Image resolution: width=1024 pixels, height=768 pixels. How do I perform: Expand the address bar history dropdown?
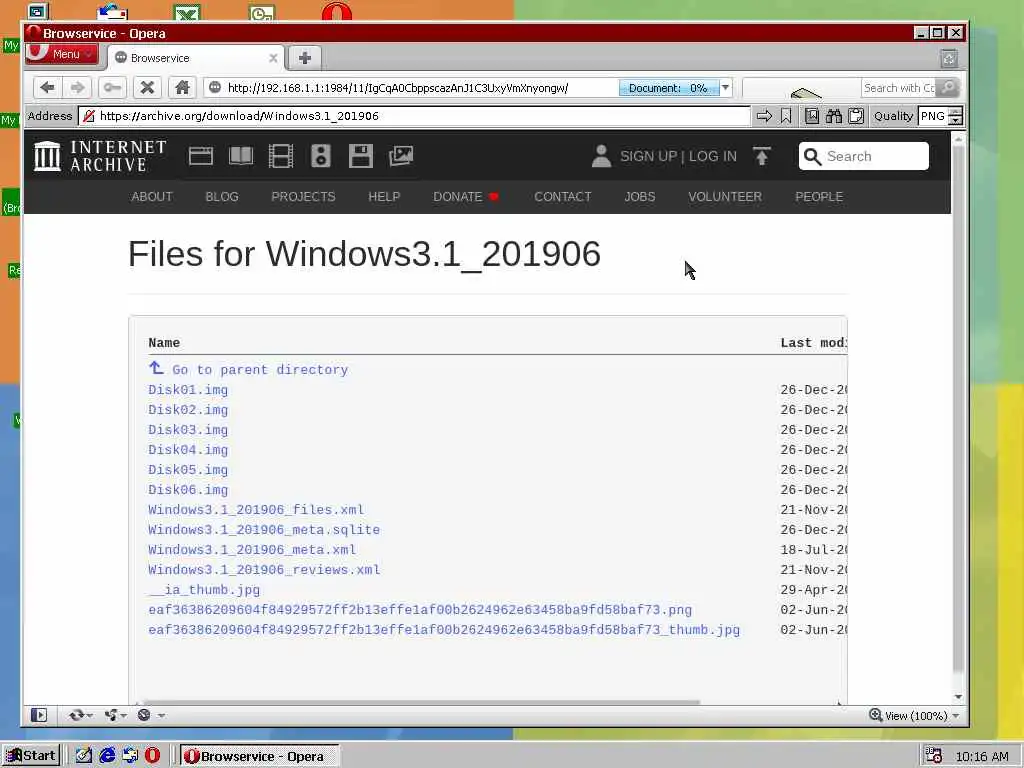pos(725,88)
